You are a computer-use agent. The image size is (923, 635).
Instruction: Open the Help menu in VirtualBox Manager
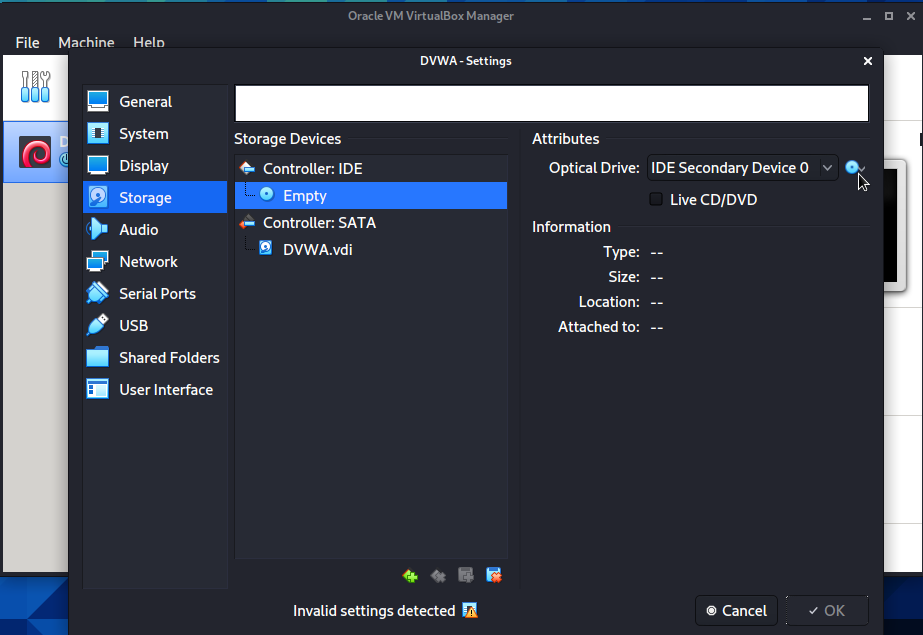(x=149, y=42)
